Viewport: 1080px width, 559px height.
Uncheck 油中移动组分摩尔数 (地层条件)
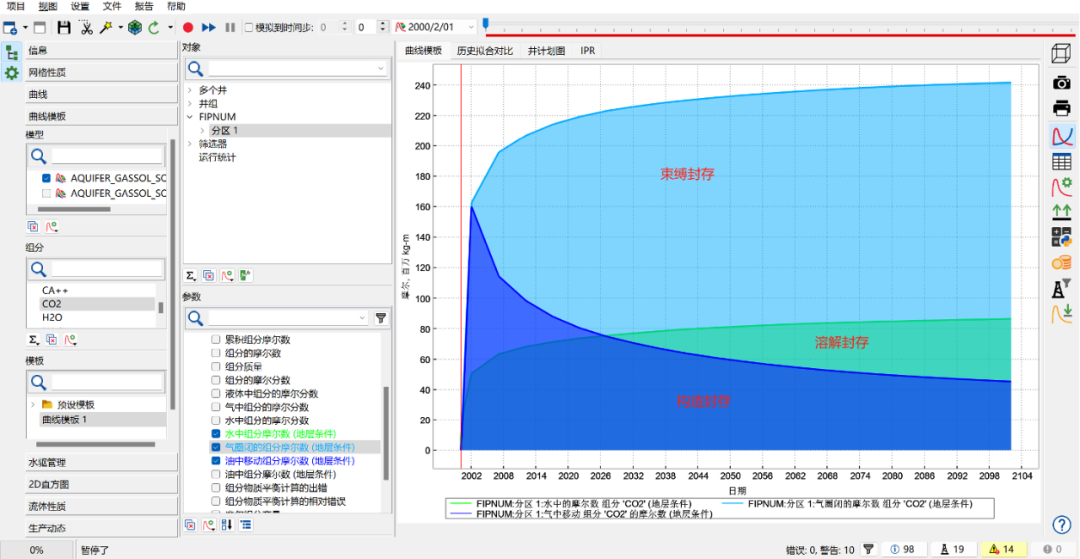tap(216, 461)
